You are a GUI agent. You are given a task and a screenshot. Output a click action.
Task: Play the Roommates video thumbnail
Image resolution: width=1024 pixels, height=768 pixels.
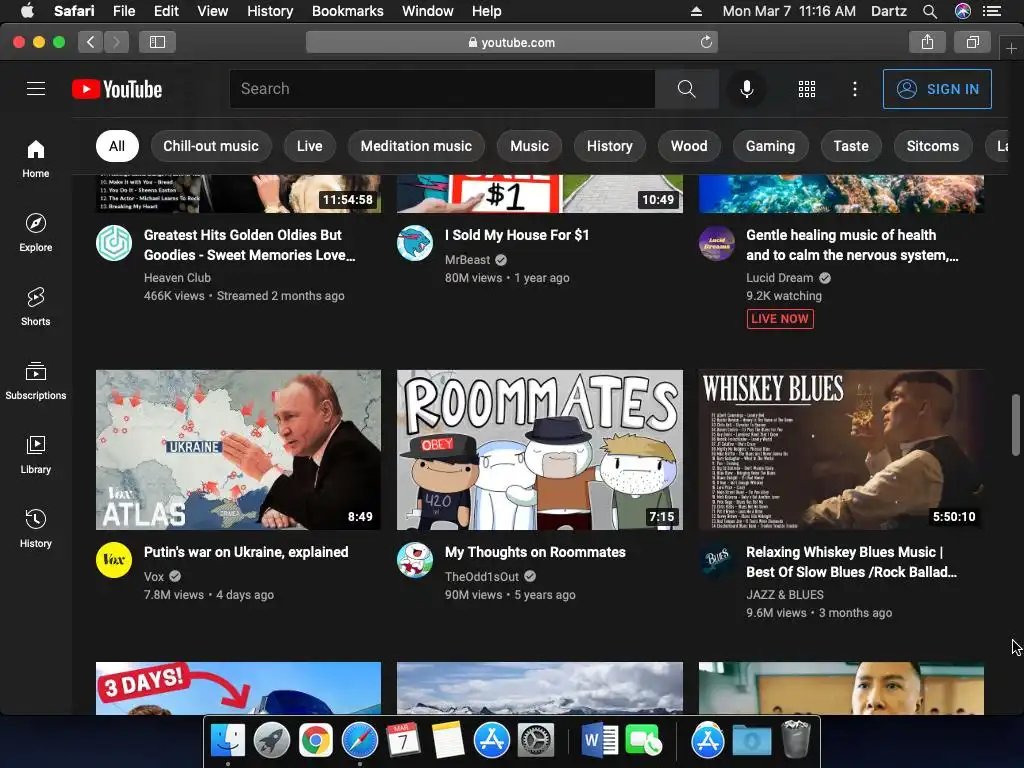(x=540, y=450)
